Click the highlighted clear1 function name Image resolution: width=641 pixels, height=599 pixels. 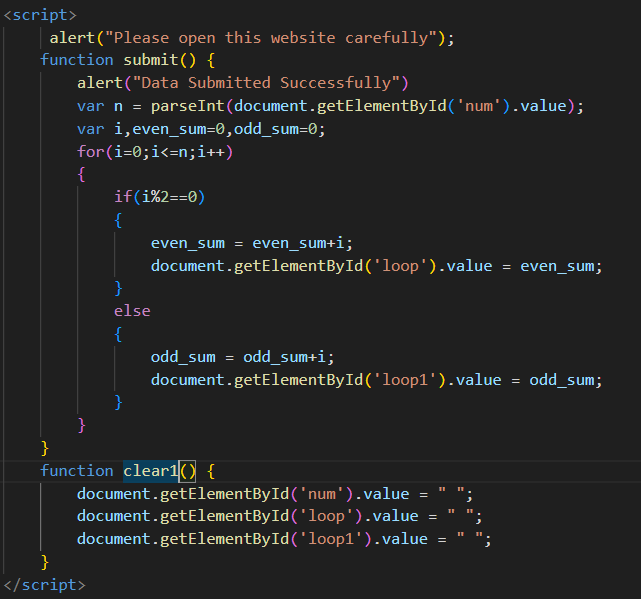150,471
